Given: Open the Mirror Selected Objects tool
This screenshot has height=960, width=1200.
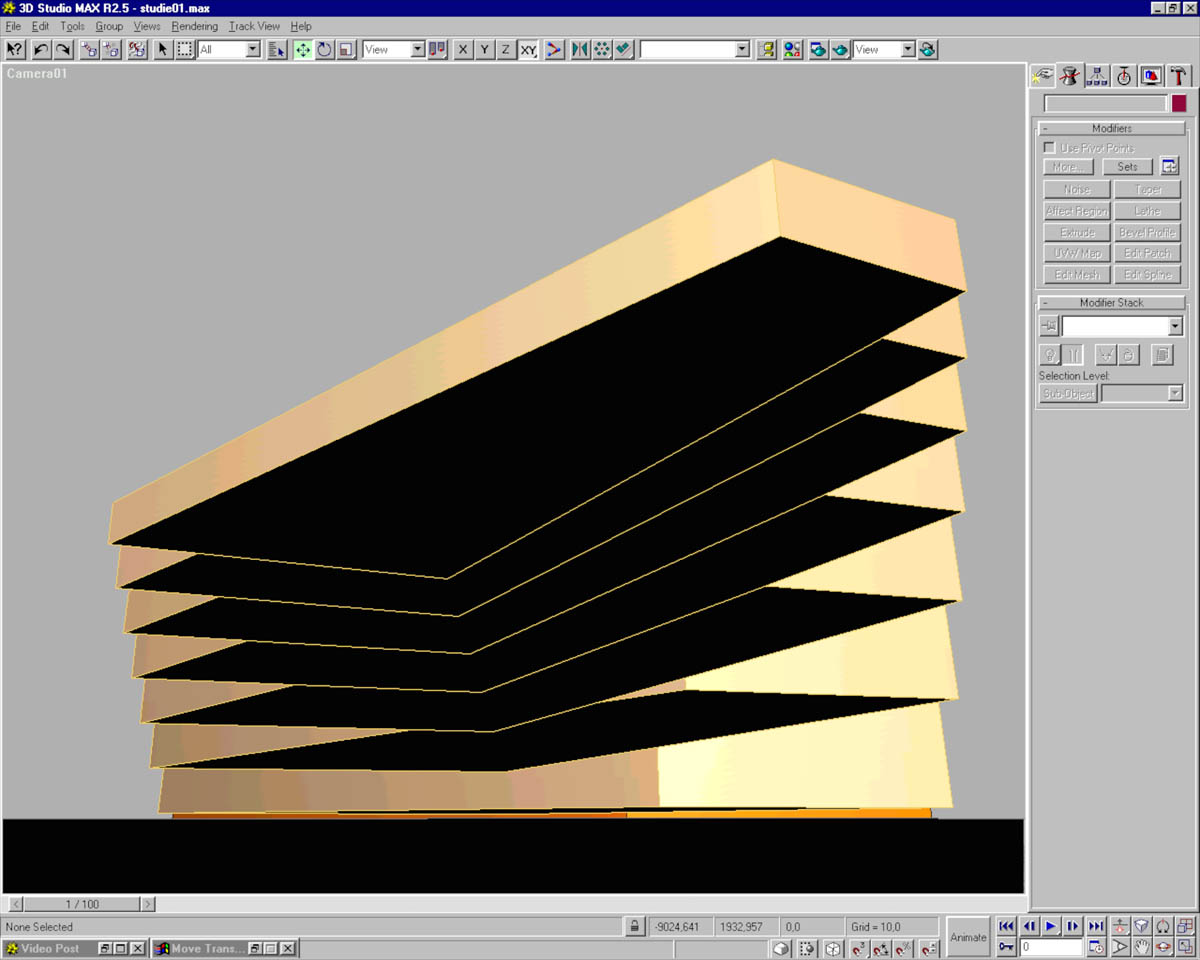Looking at the screenshot, I should click(x=580, y=50).
